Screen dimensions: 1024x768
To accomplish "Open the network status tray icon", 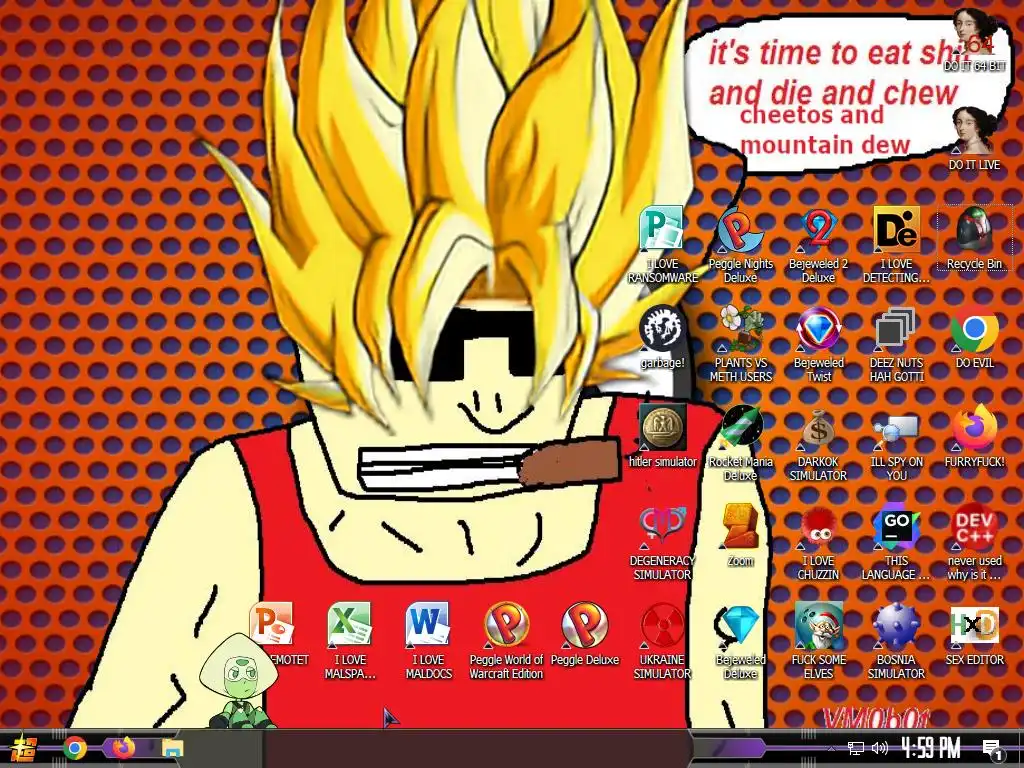I will tap(856, 748).
